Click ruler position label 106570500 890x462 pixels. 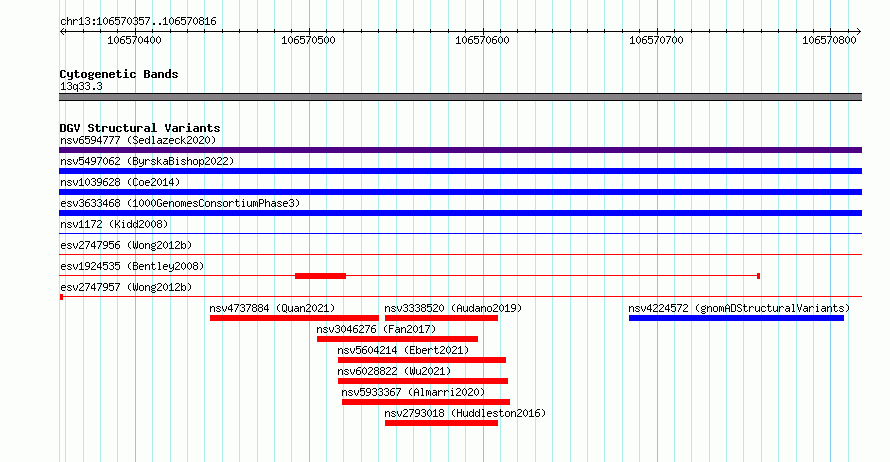(x=308, y=40)
